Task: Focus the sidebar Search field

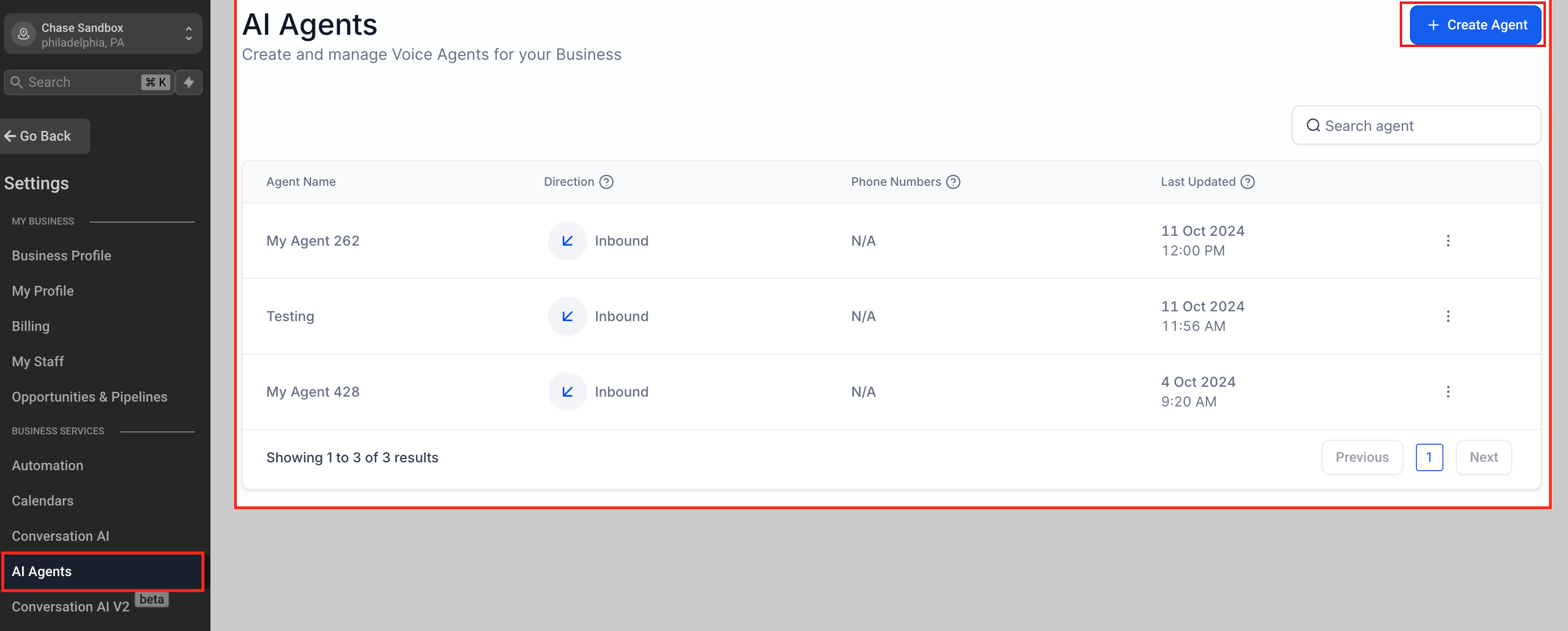Action: point(89,82)
